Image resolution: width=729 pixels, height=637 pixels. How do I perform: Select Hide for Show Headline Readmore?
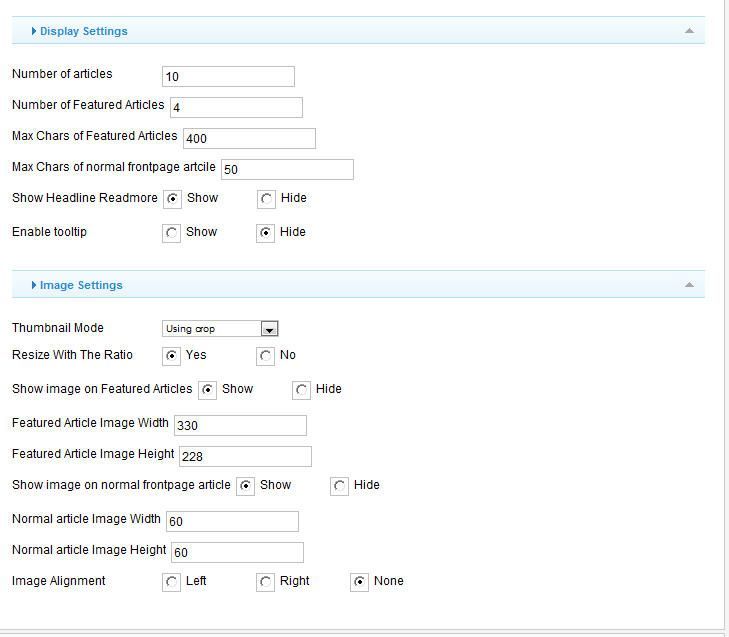point(266,199)
